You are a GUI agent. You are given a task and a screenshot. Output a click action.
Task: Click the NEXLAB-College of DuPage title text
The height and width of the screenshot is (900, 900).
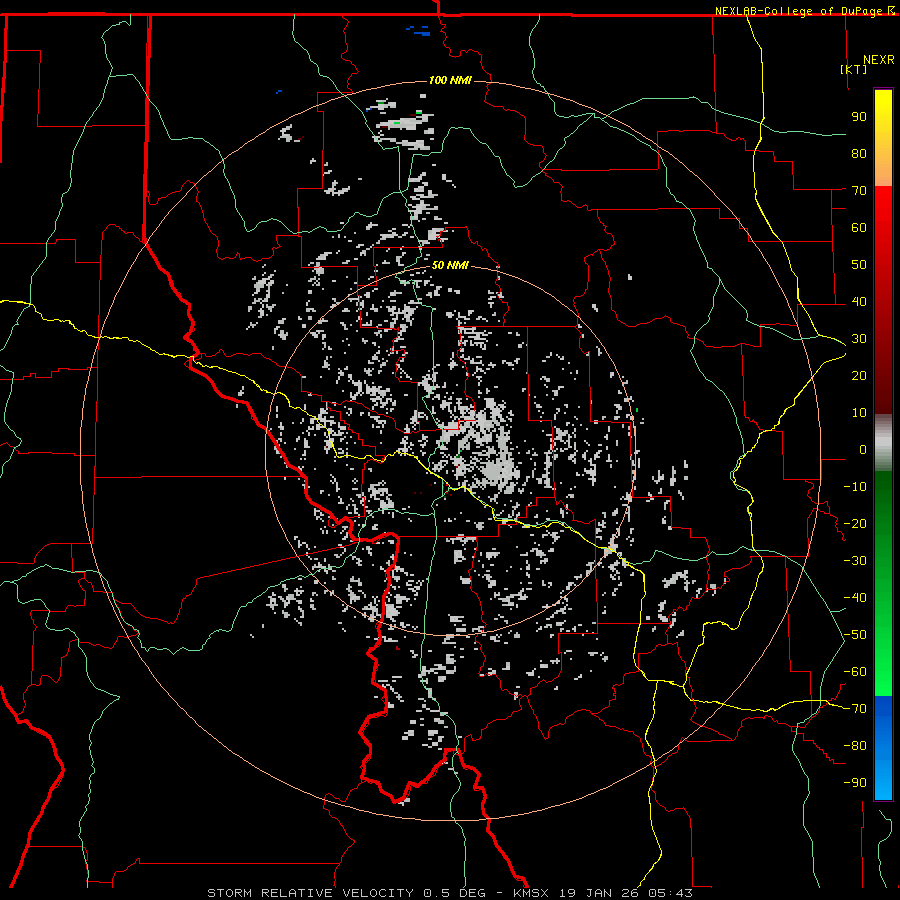[x=800, y=11]
